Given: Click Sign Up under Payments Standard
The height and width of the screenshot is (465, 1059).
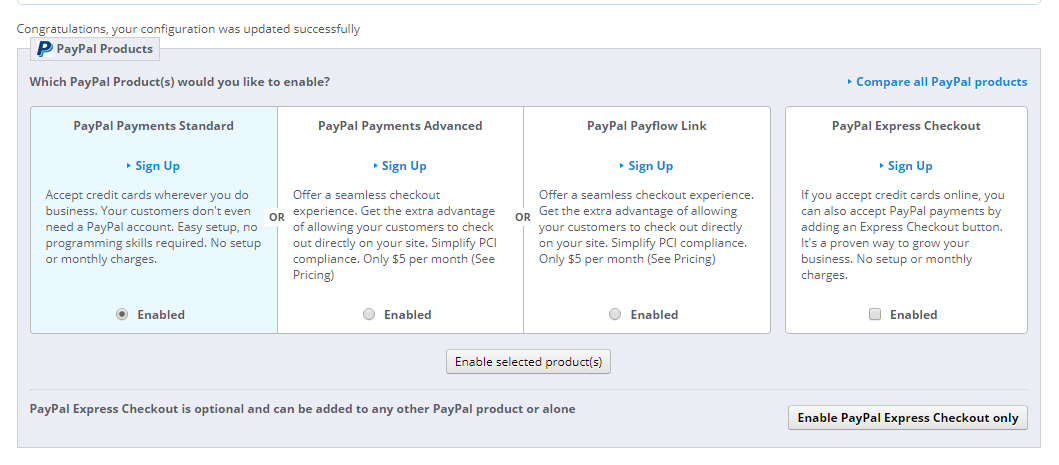Looking at the screenshot, I should click(x=157, y=166).
